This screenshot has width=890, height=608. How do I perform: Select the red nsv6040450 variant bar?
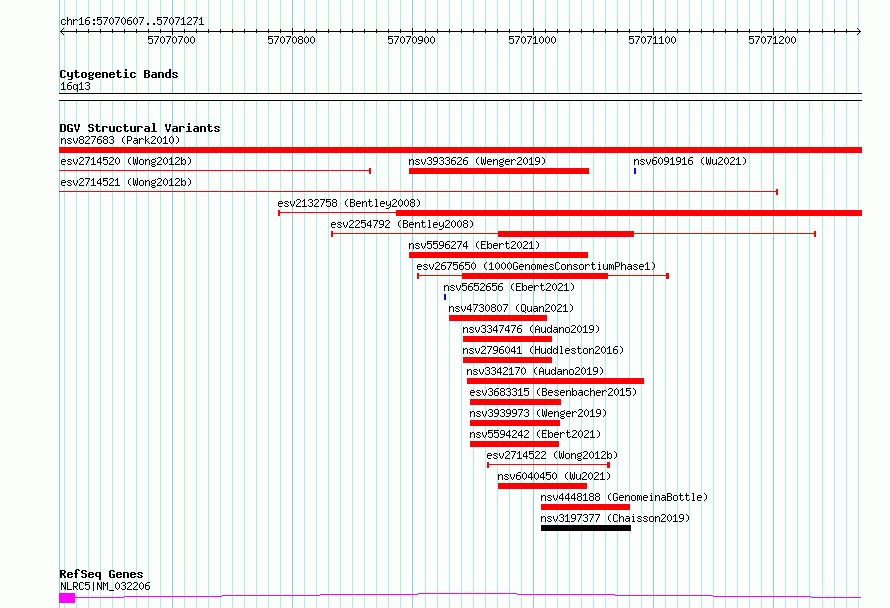542,486
